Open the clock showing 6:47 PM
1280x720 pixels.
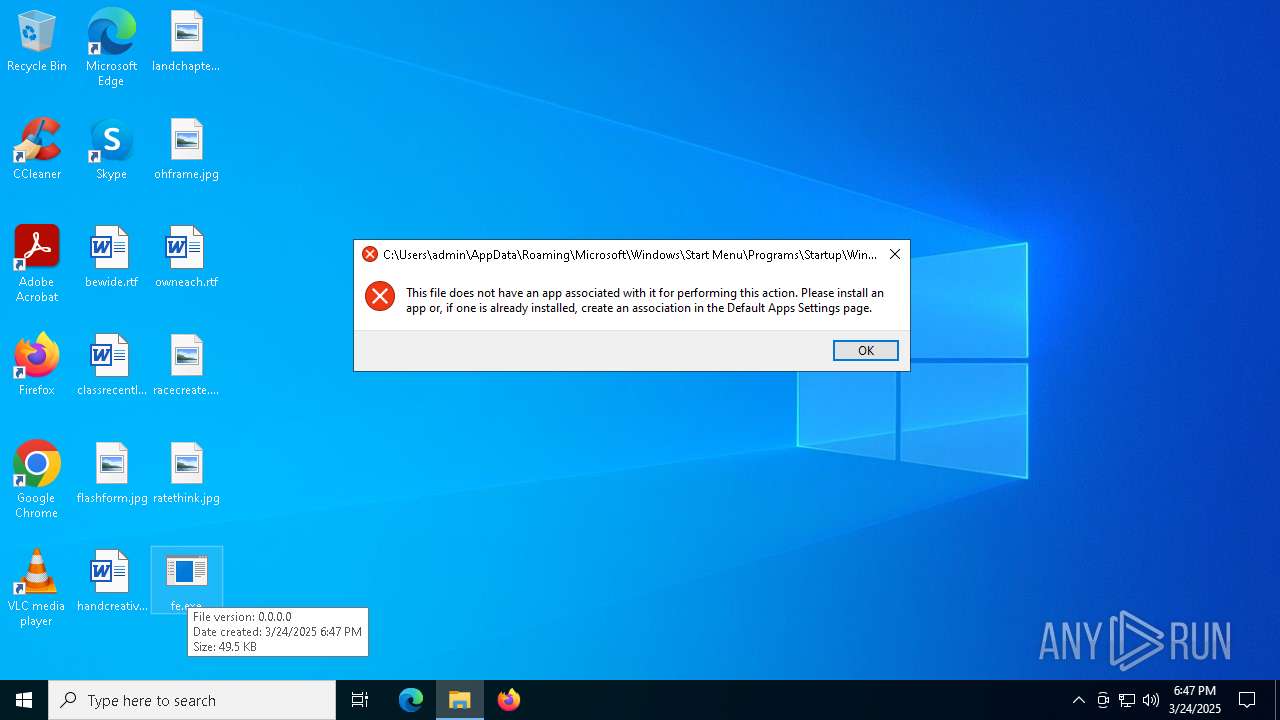[1195, 700]
